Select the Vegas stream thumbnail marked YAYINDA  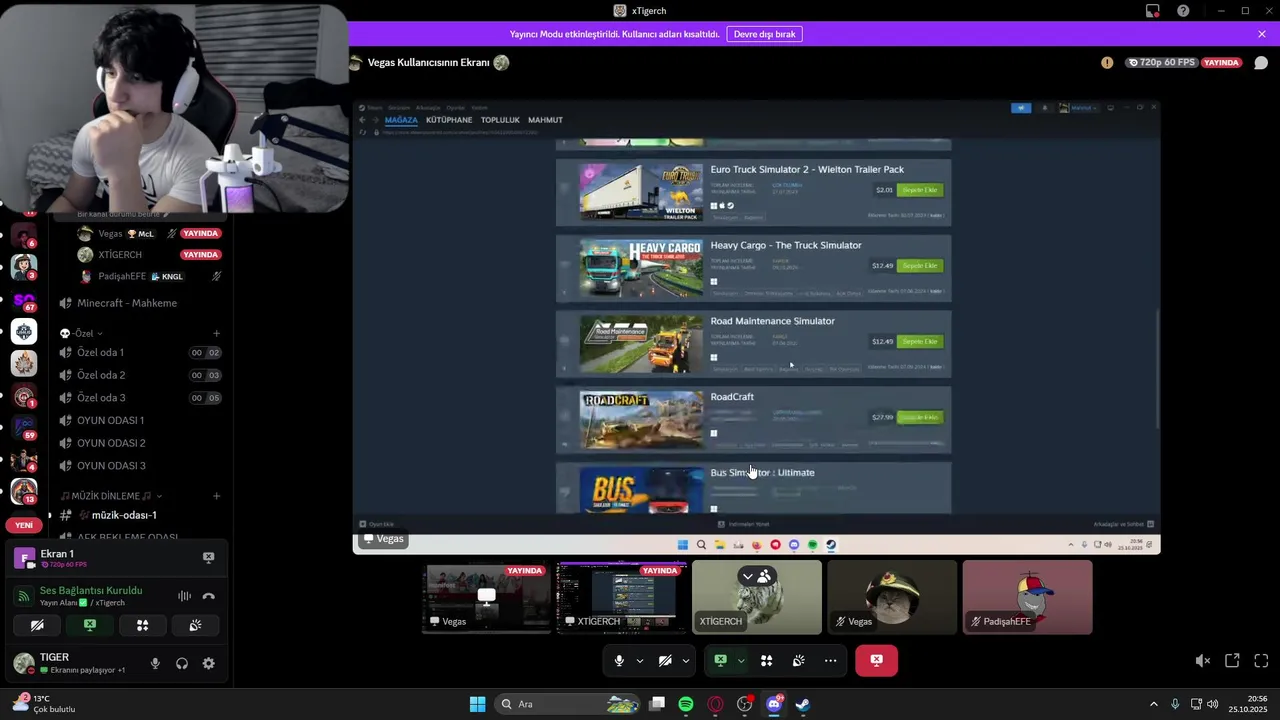487,597
